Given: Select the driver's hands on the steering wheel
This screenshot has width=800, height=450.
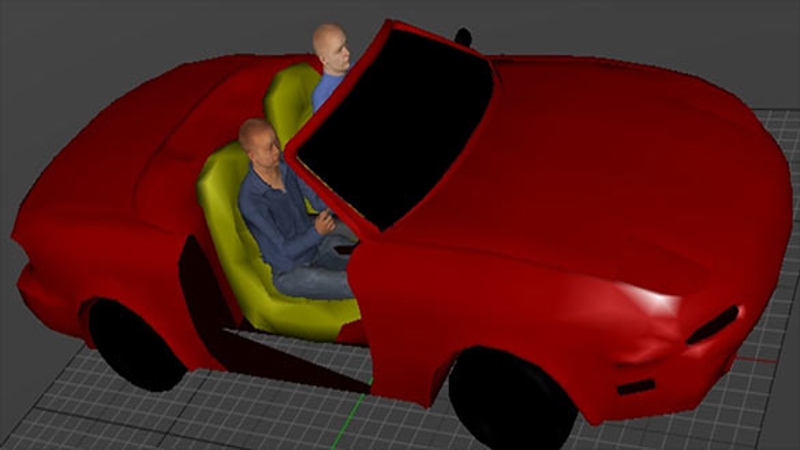Looking at the screenshot, I should [326, 222].
